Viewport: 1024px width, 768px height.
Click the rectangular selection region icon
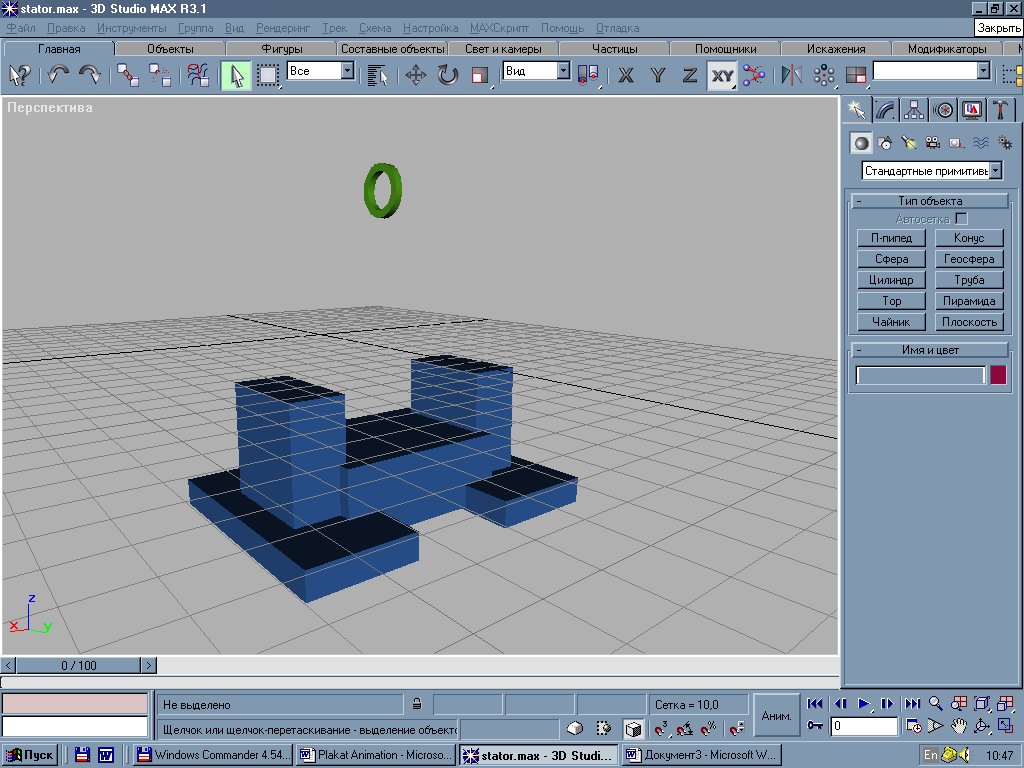tap(268, 74)
